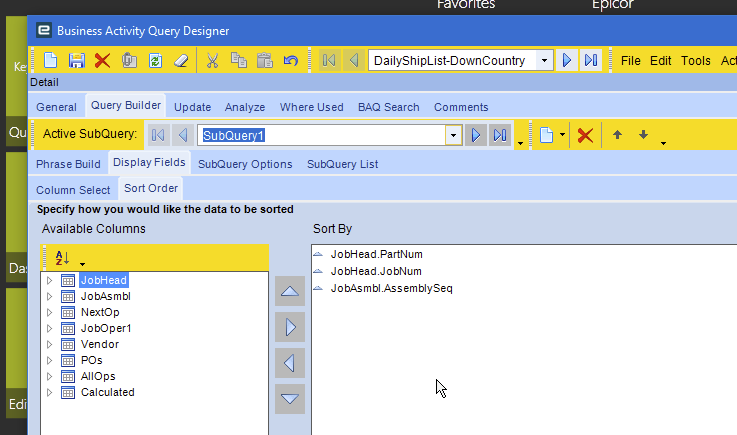Remove column from Sort By list

click(x=290, y=363)
